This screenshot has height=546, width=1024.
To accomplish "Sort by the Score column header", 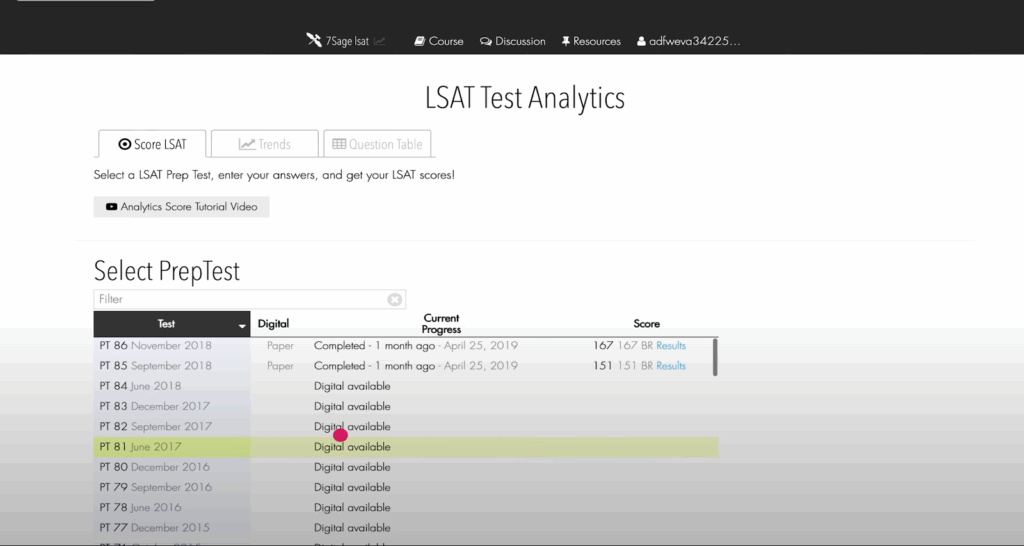I will [x=647, y=324].
